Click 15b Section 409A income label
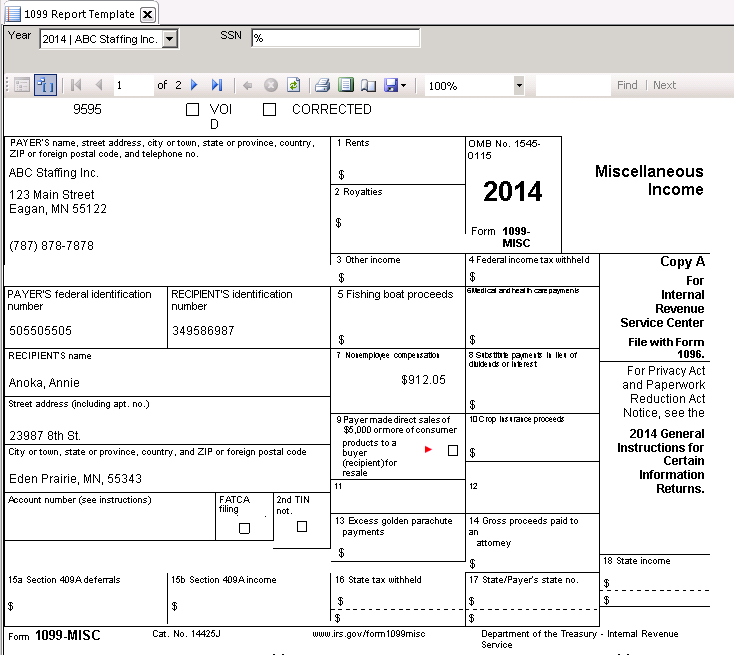Image resolution: width=734 pixels, height=655 pixels. (224, 580)
